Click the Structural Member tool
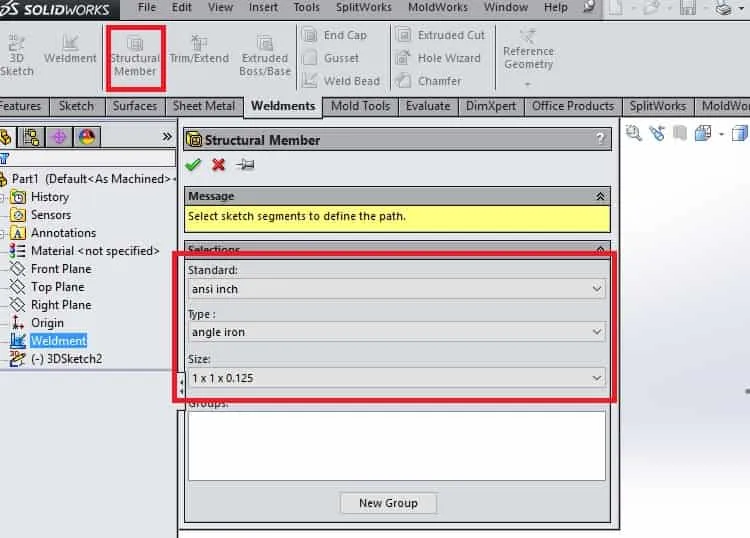Image resolution: width=750 pixels, height=538 pixels. pyautogui.click(x=135, y=57)
